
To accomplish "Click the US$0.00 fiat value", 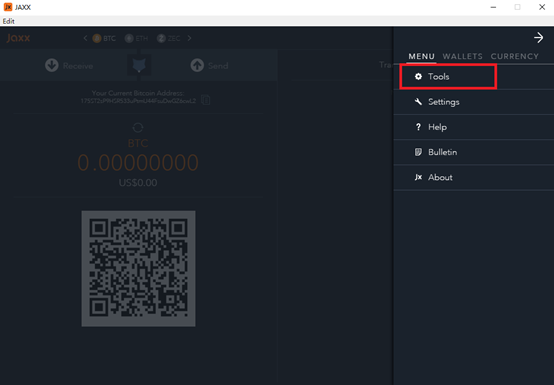I will point(138,183).
